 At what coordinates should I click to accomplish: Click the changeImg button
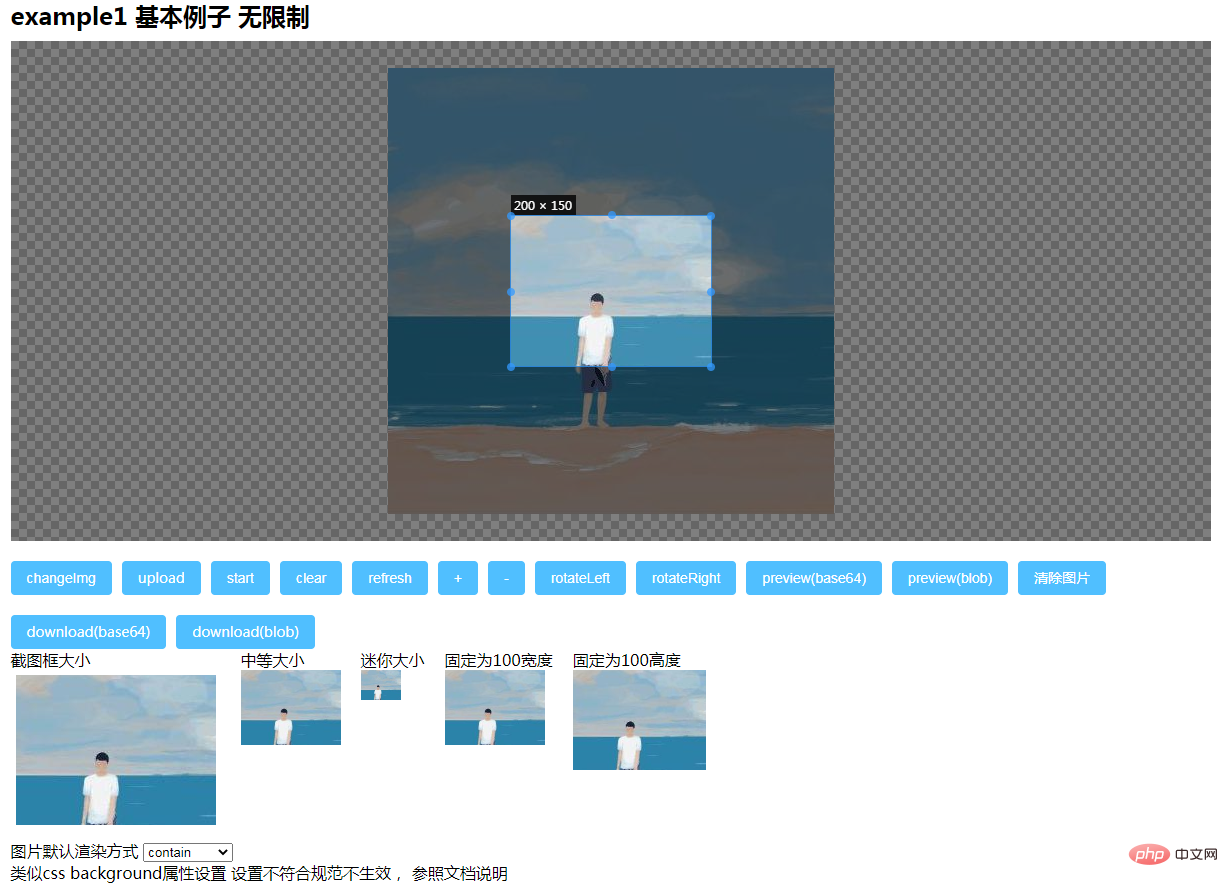(x=61, y=578)
